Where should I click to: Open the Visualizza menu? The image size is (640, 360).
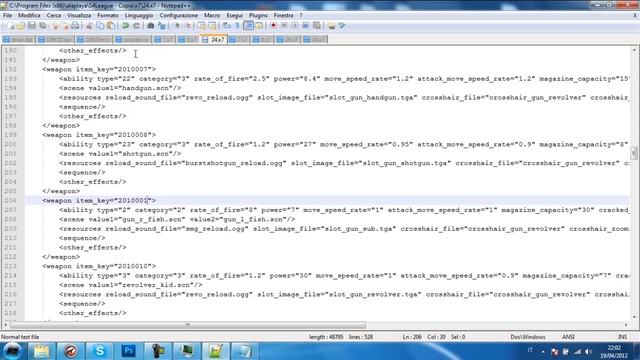coord(79,16)
